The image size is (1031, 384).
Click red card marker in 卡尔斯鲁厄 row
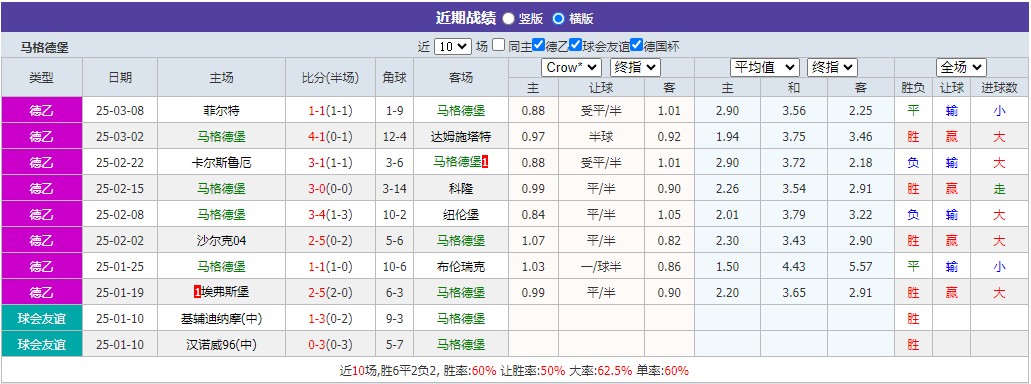[x=485, y=162]
